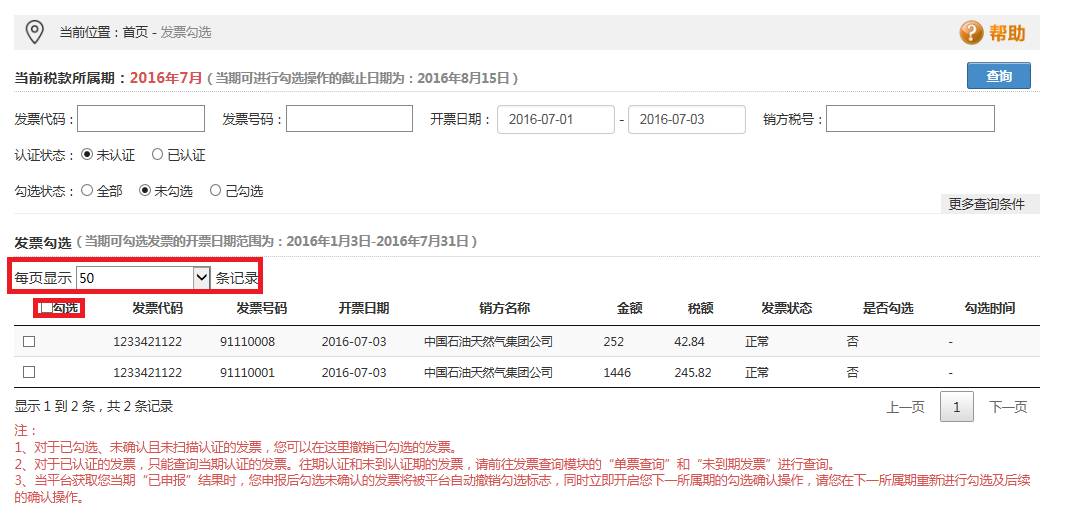Open the start date field 2016-07-01
Image resolution: width=1065 pixels, height=513 pixels.
coord(556,120)
